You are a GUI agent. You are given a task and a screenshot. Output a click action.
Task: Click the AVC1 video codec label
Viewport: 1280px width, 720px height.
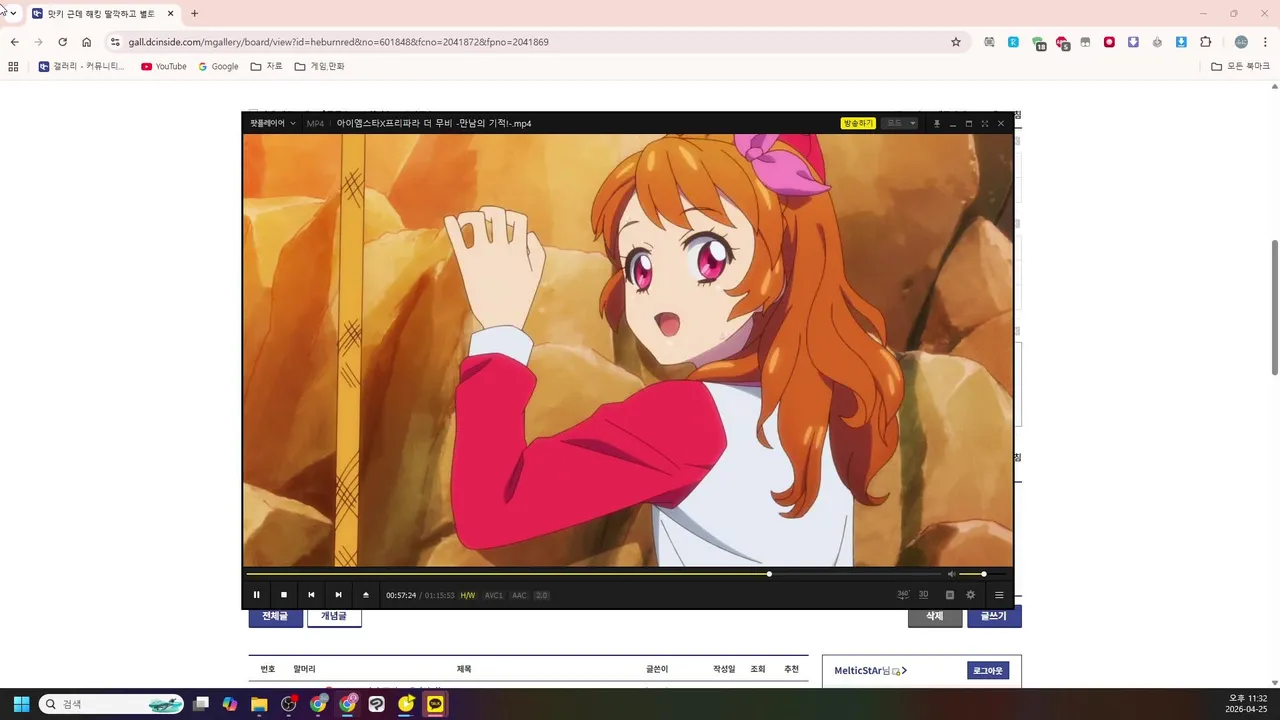pos(494,595)
